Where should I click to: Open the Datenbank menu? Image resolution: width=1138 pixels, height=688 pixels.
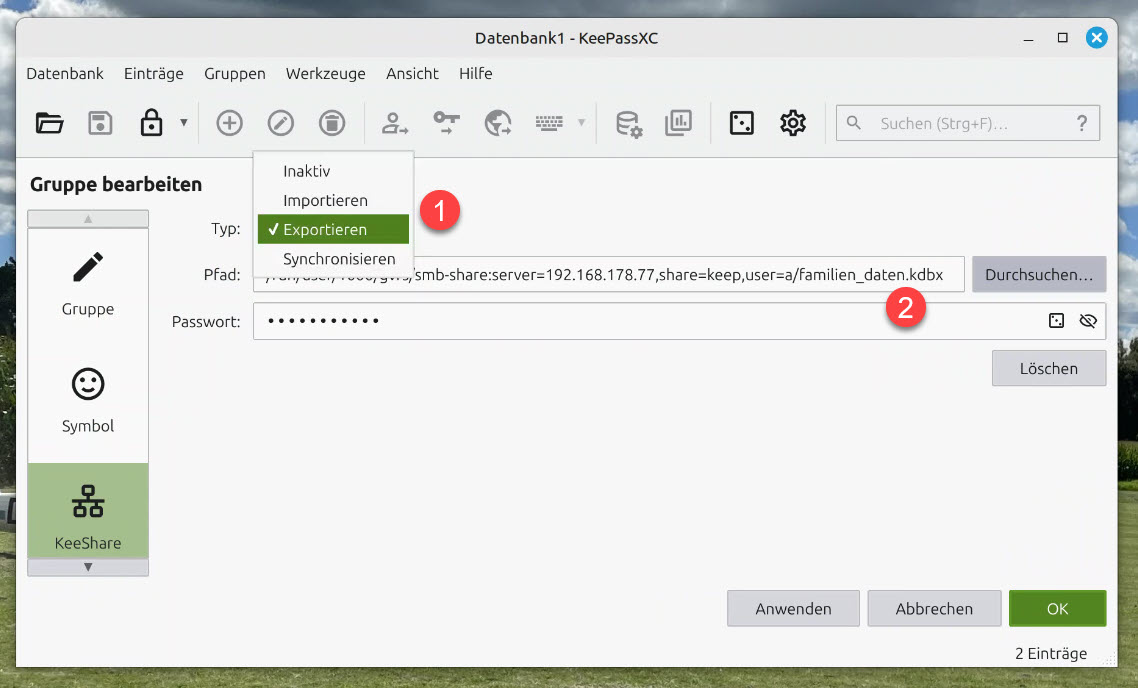pos(65,73)
